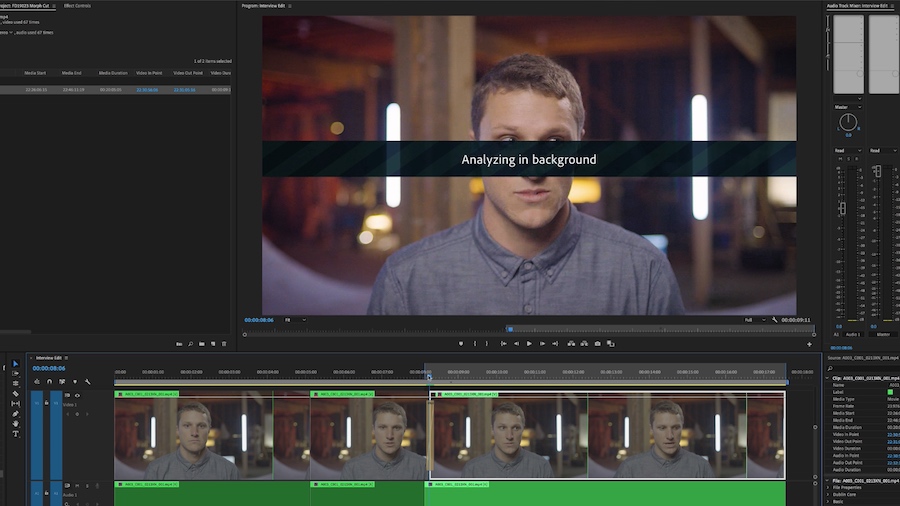900x506 pixels.
Task: Select the Type tool
Action: [15, 434]
